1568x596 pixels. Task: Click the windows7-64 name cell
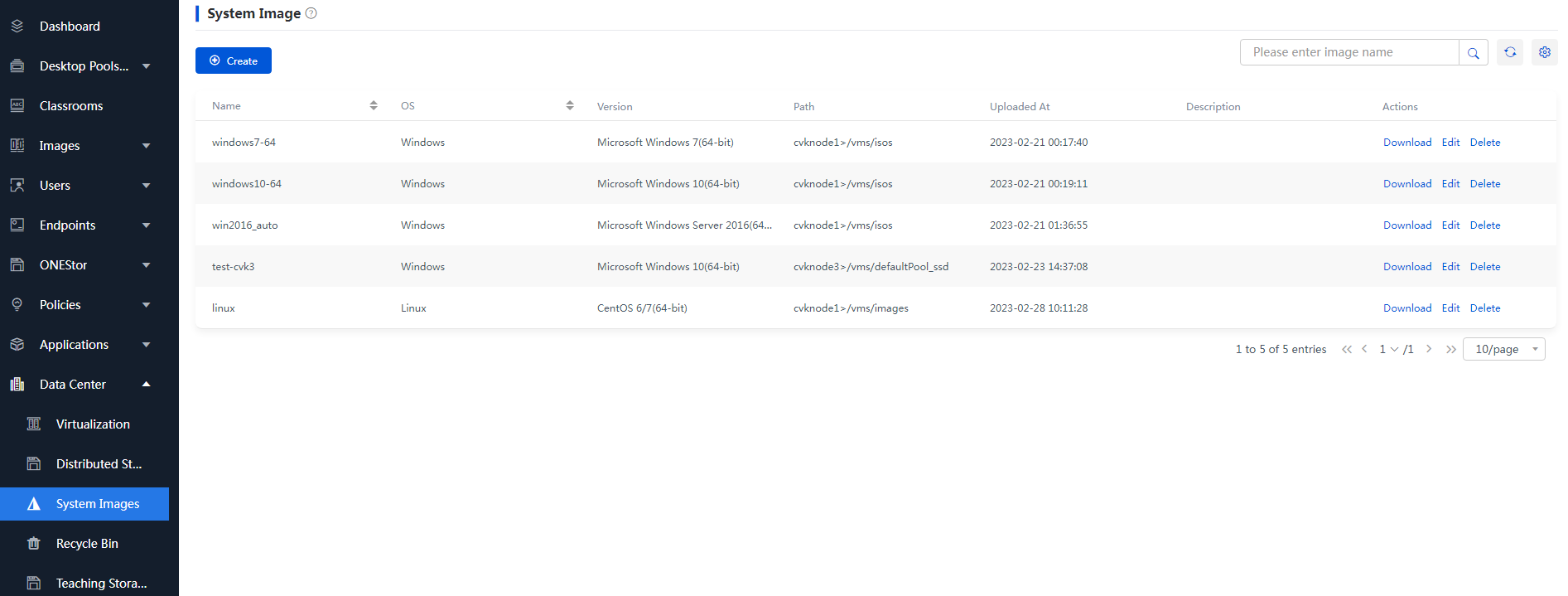click(244, 143)
